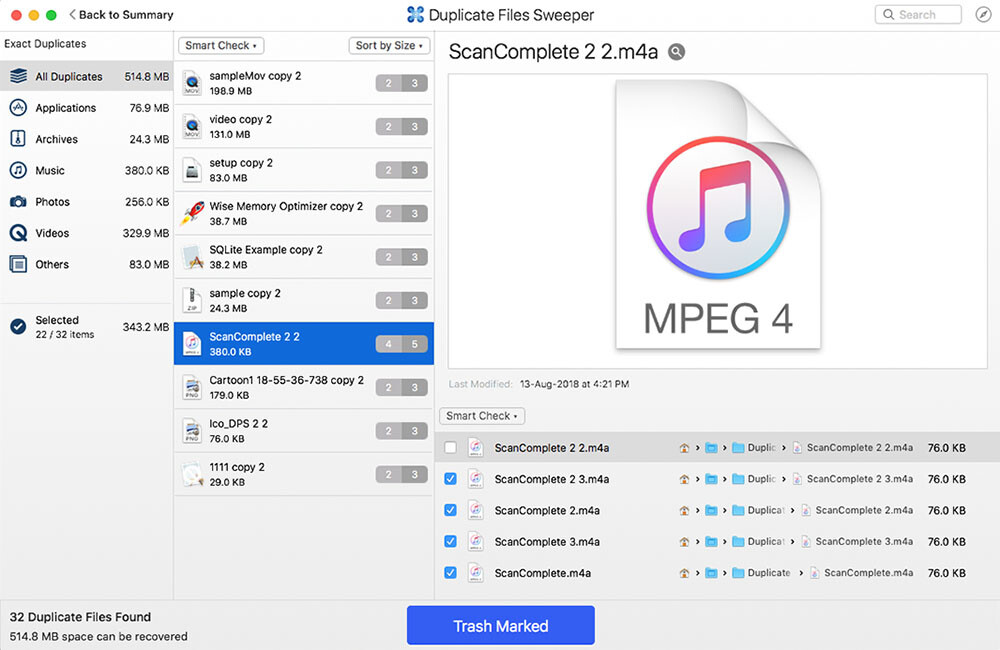Click the Photos camera icon
The height and width of the screenshot is (650, 1000).
pyautogui.click(x=18, y=202)
